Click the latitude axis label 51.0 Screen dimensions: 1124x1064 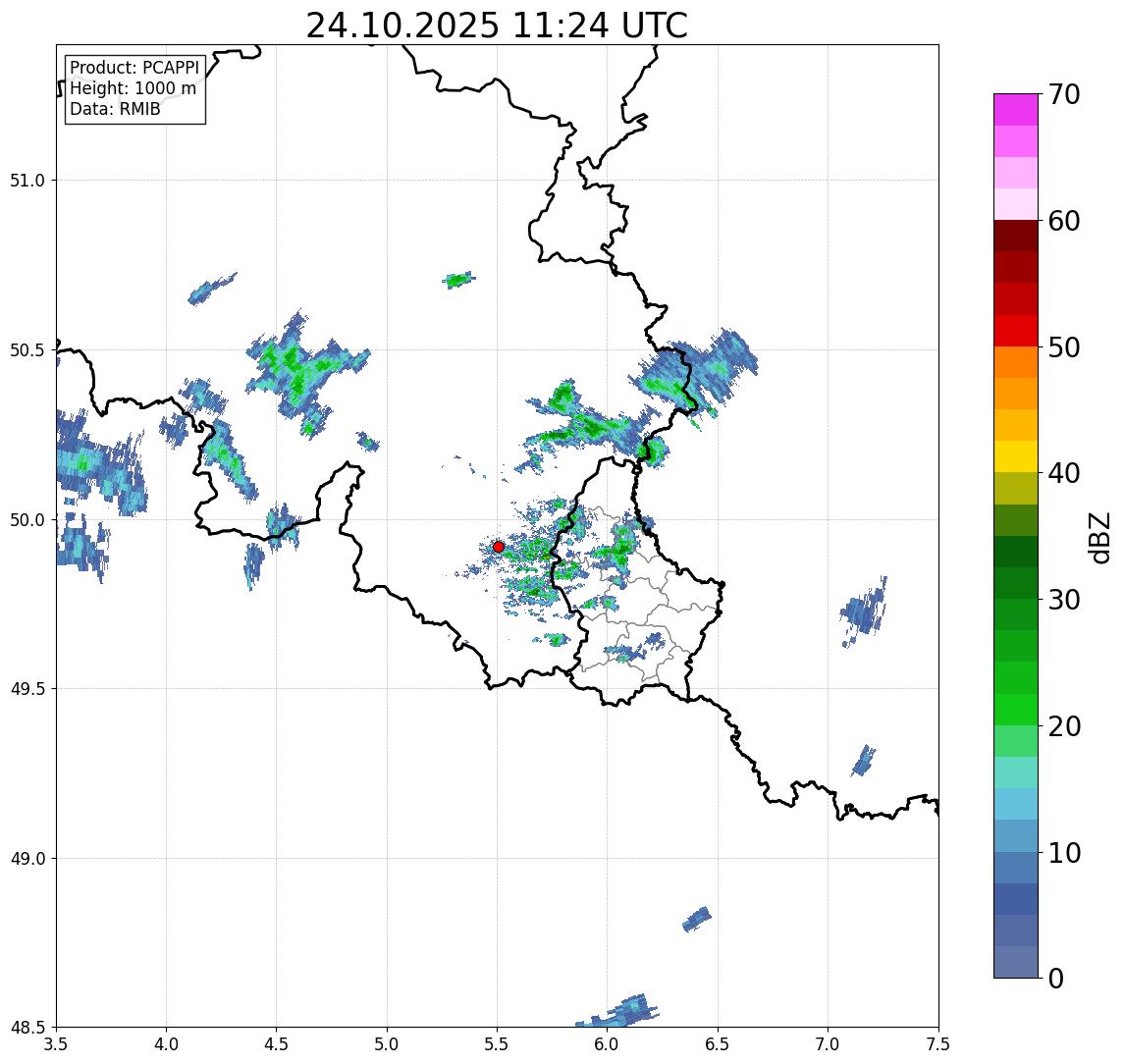[x=27, y=181]
